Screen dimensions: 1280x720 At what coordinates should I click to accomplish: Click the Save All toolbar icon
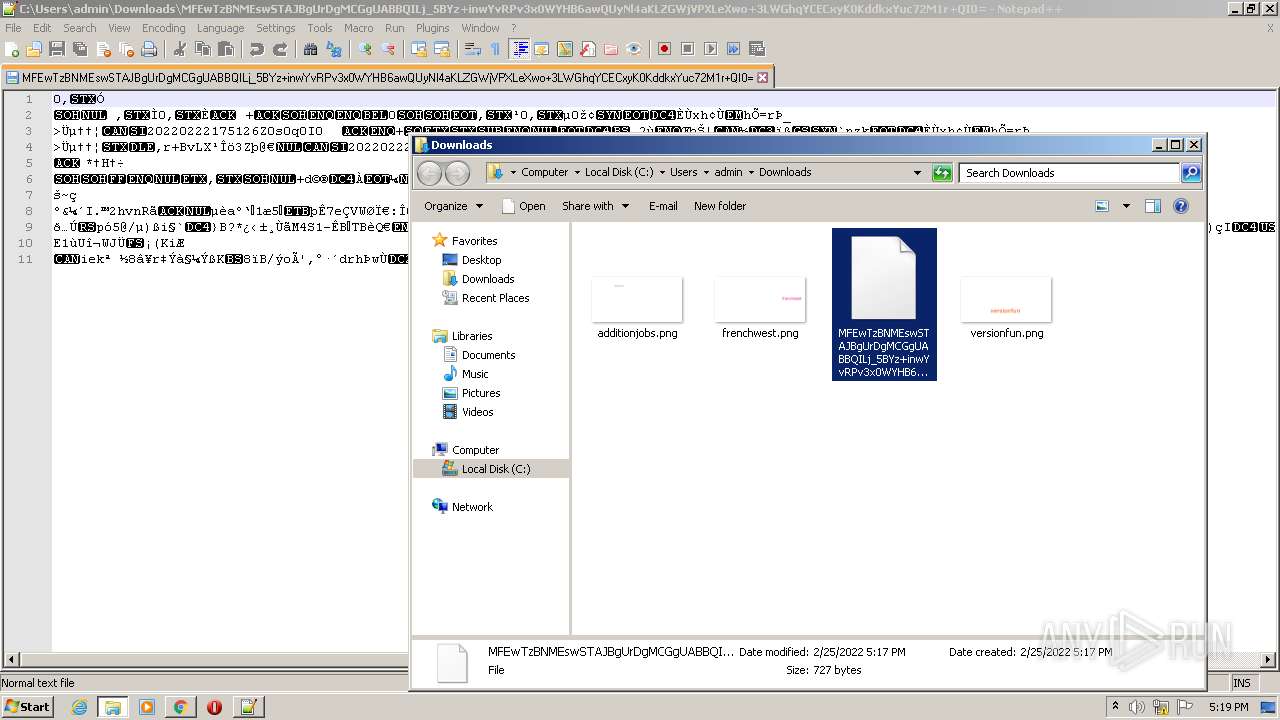pos(80,49)
